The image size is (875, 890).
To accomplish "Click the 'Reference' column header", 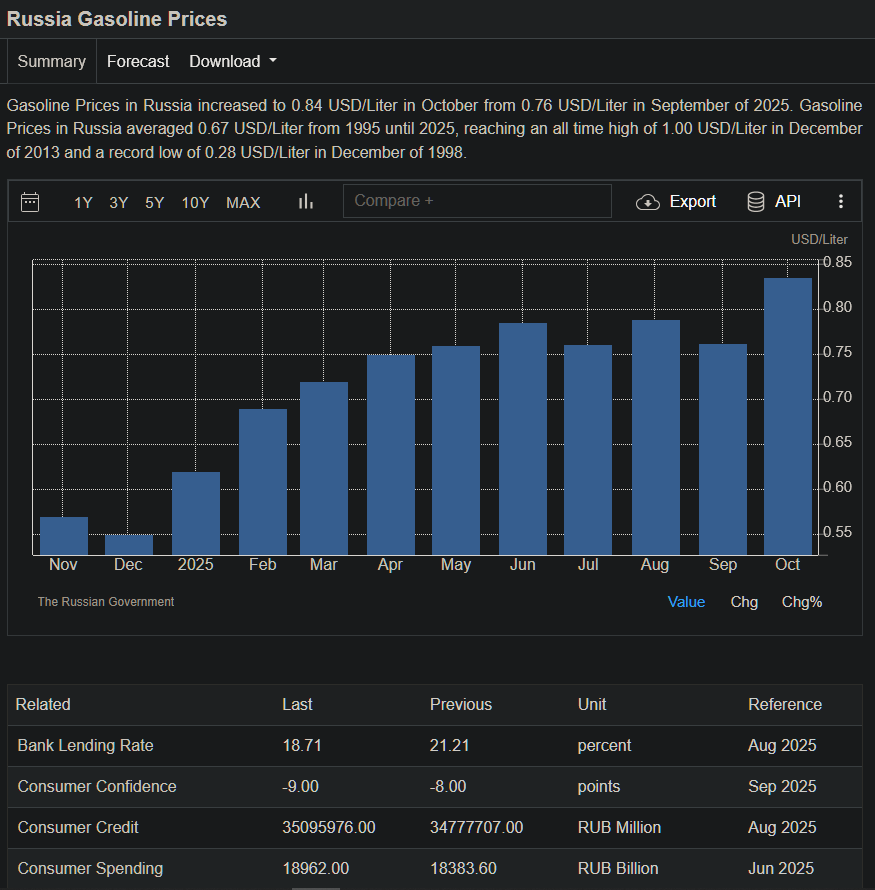I will [785, 704].
